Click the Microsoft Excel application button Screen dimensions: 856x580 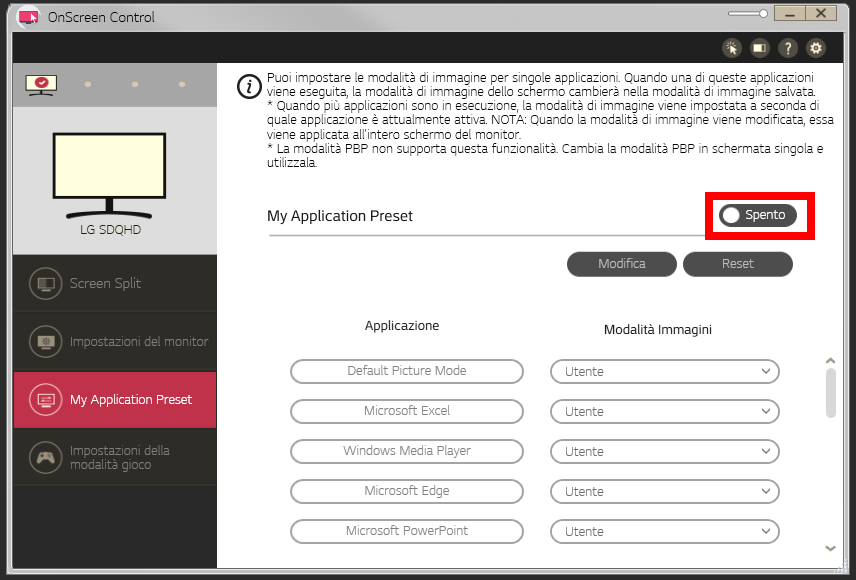point(407,411)
